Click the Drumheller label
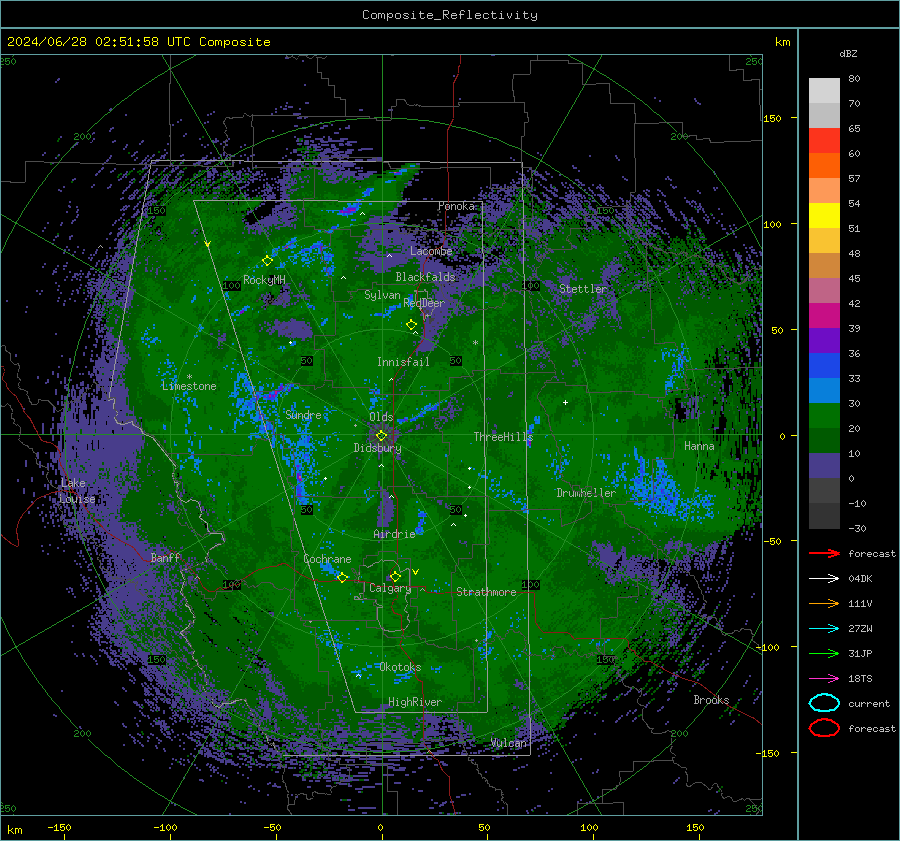Screen dimensions: 900x841 [586, 493]
